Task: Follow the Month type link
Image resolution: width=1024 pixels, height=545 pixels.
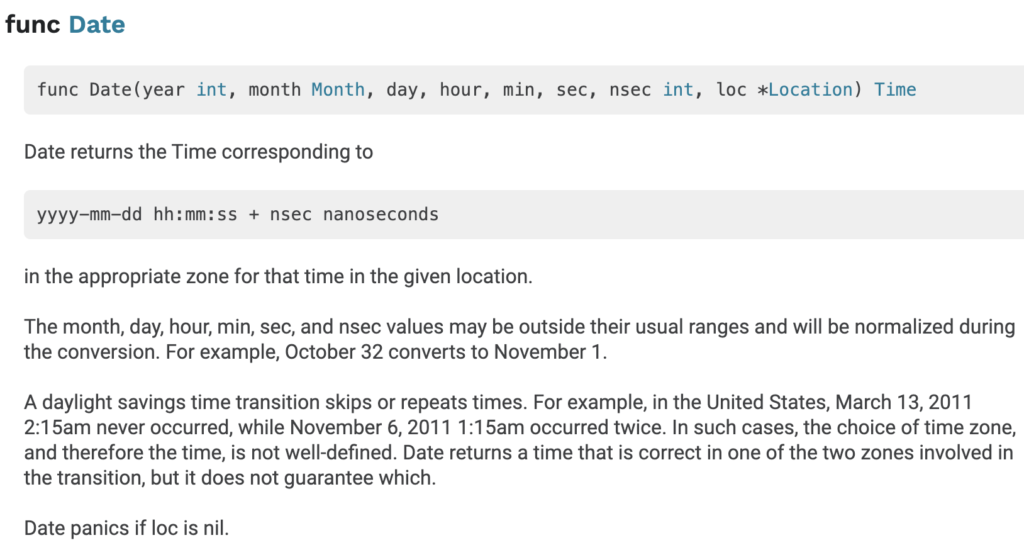Action: pos(338,90)
